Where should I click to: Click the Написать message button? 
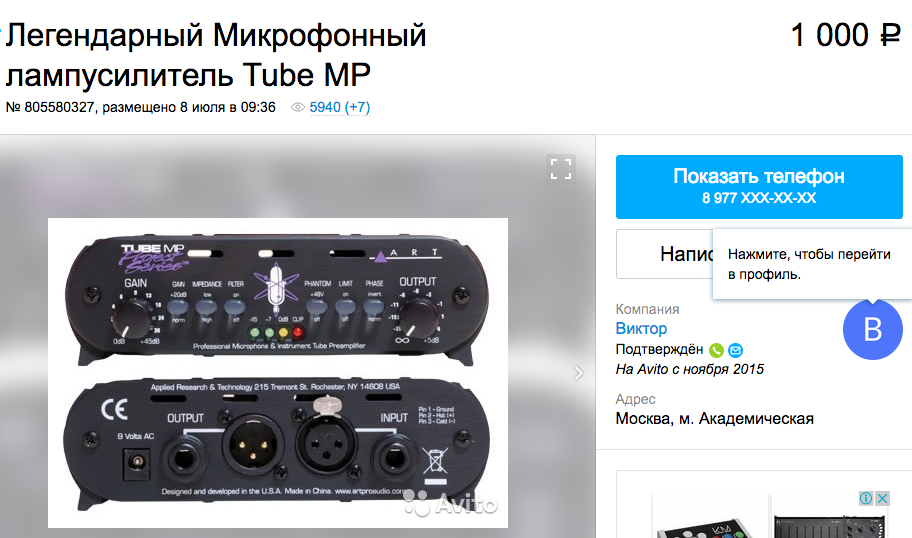pos(665,254)
